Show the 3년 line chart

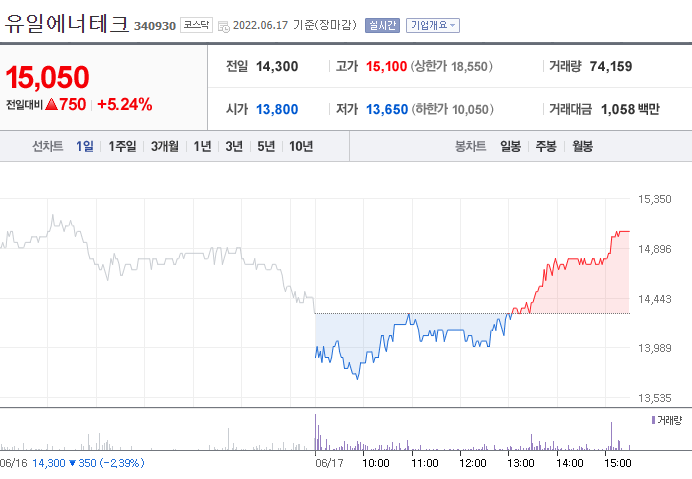pyautogui.click(x=234, y=146)
